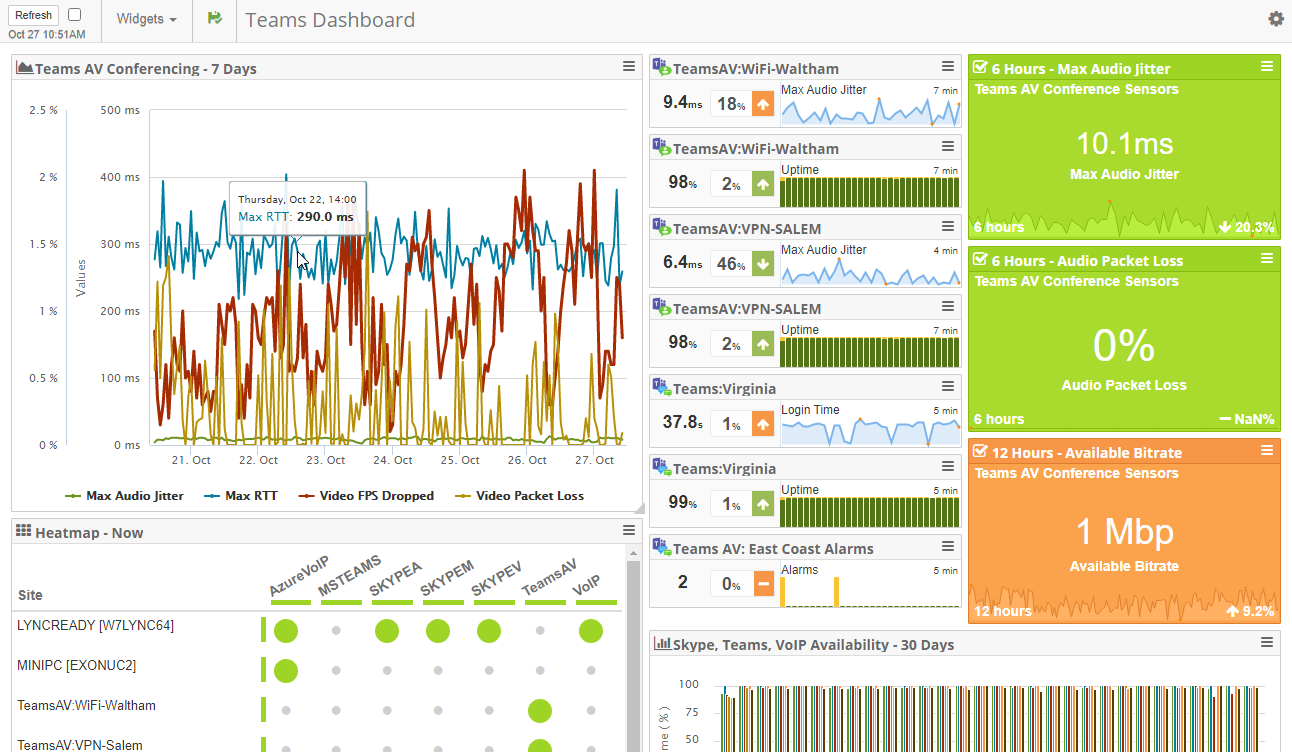Screen dimensions: 1292x752
Task: Click 37.8s Teams:Virginia login time value
Action: [x=683, y=422]
